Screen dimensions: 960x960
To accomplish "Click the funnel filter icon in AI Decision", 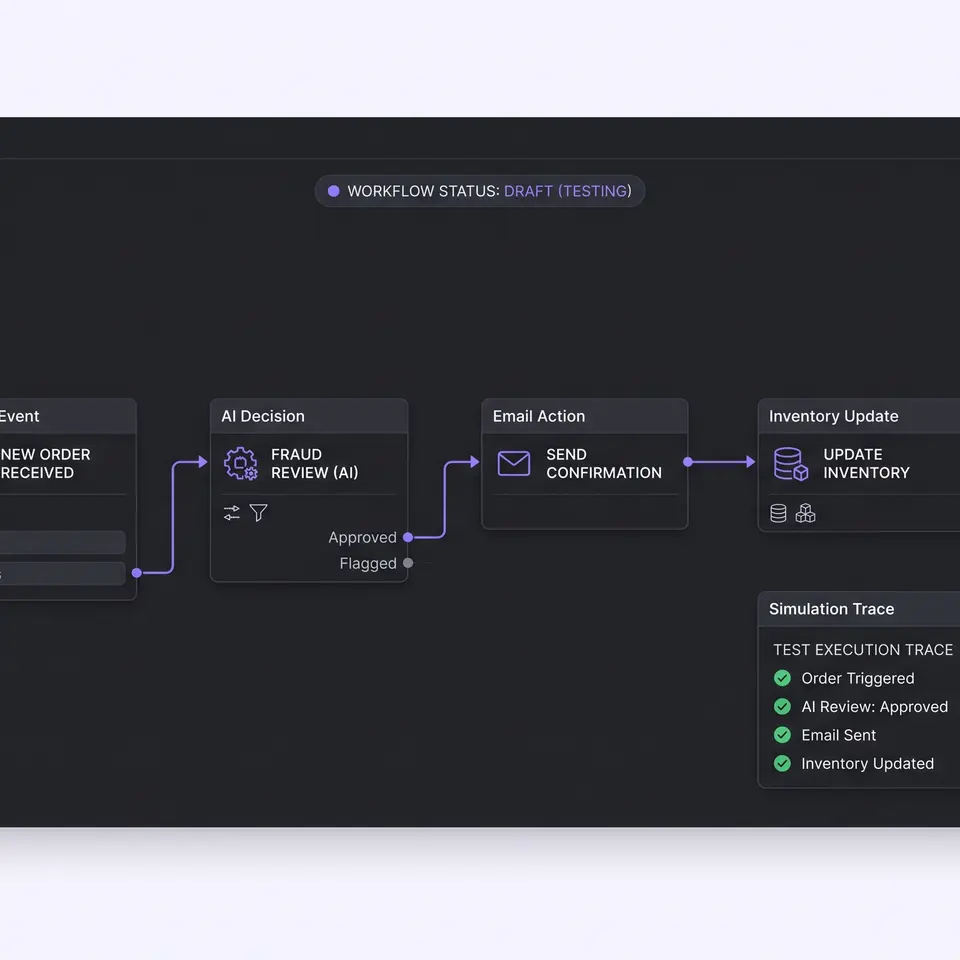I will point(258,512).
